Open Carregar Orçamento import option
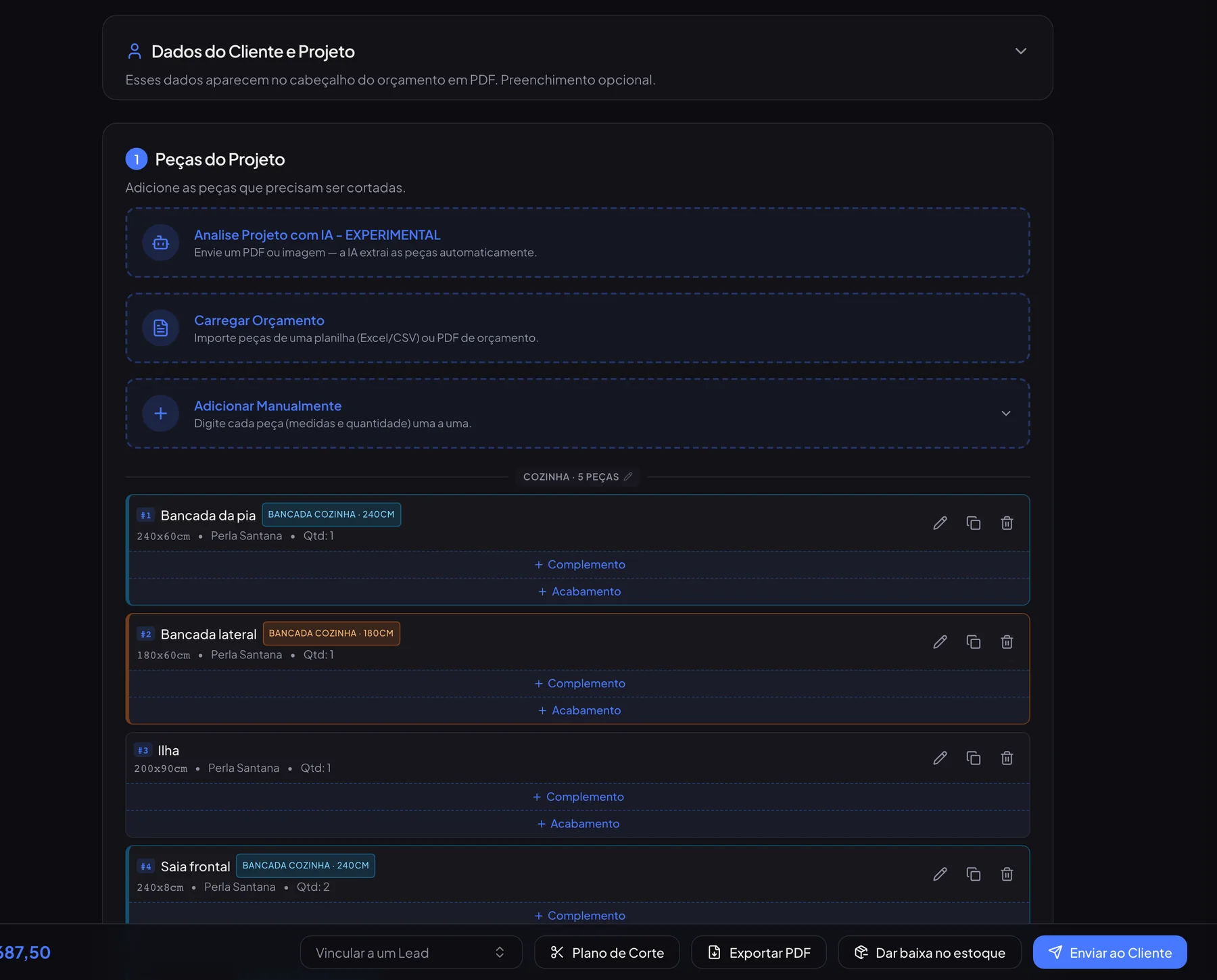The image size is (1217, 980). click(577, 328)
